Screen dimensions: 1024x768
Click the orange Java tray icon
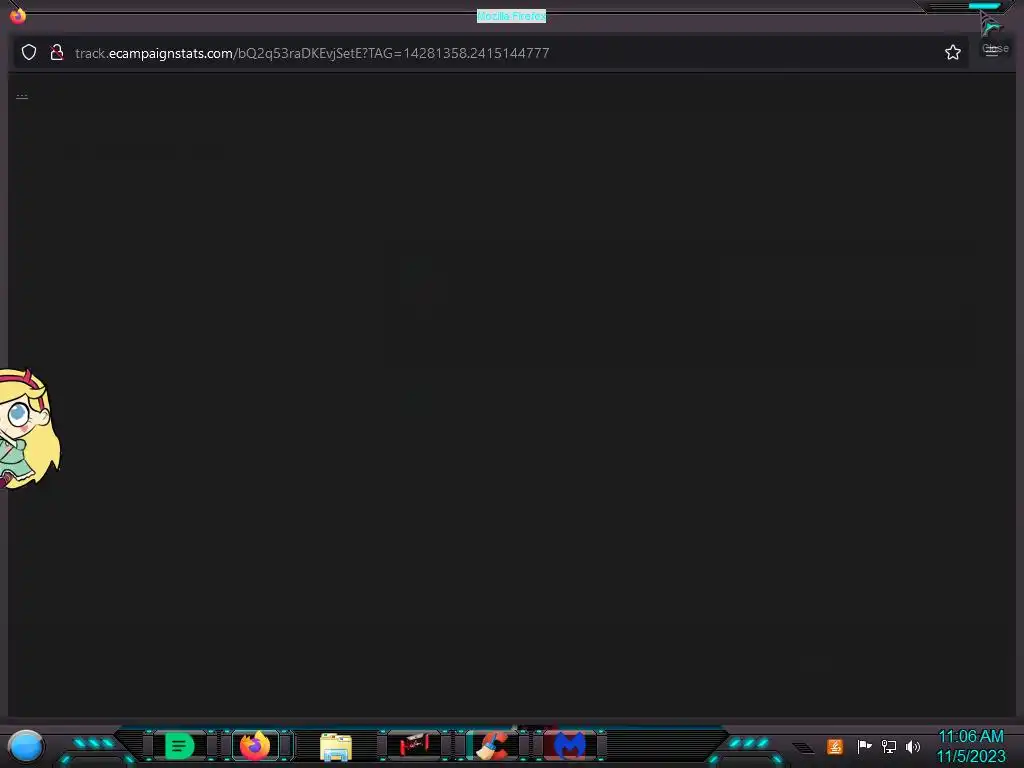[835, 746]
